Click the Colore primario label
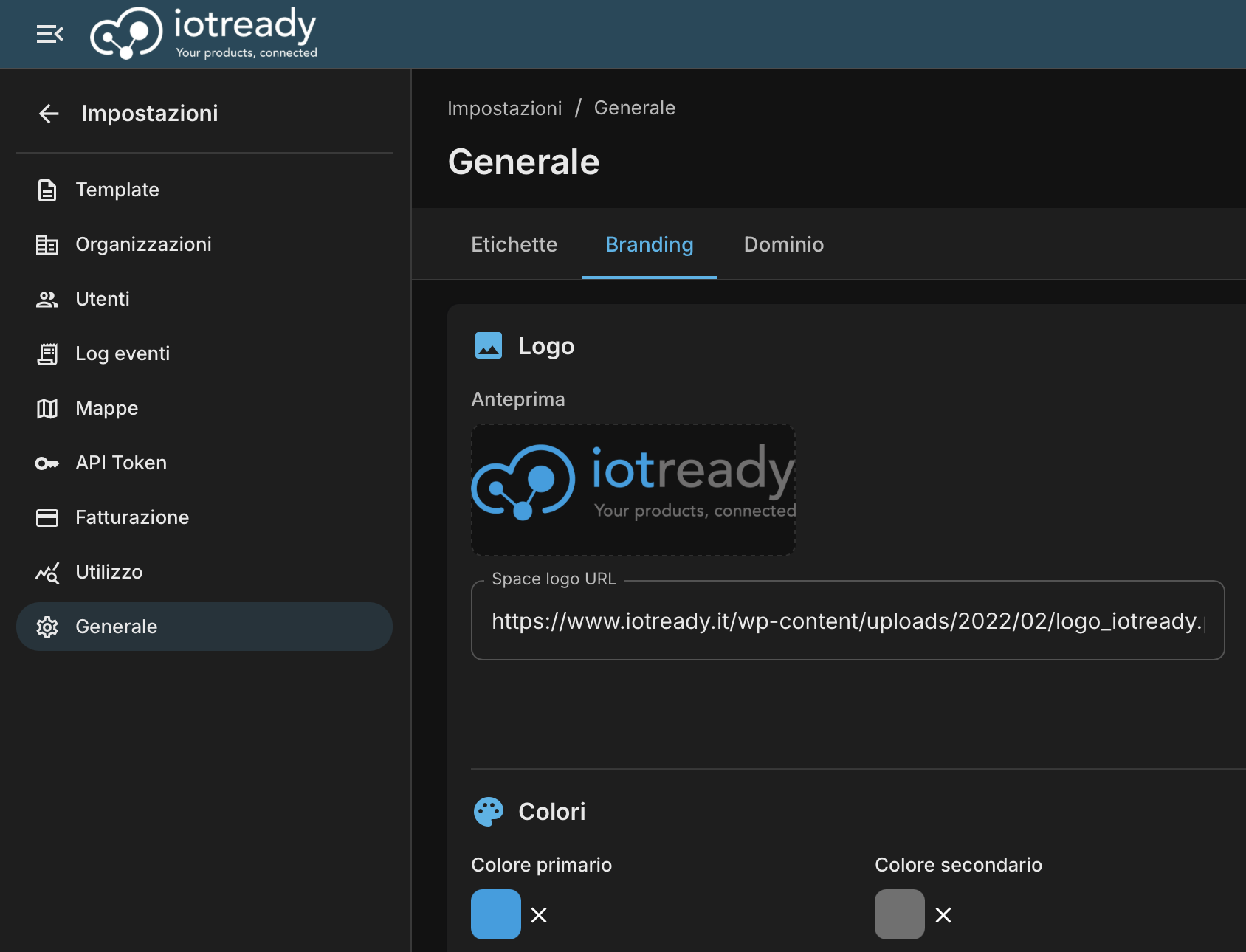 tap(542, 865)
